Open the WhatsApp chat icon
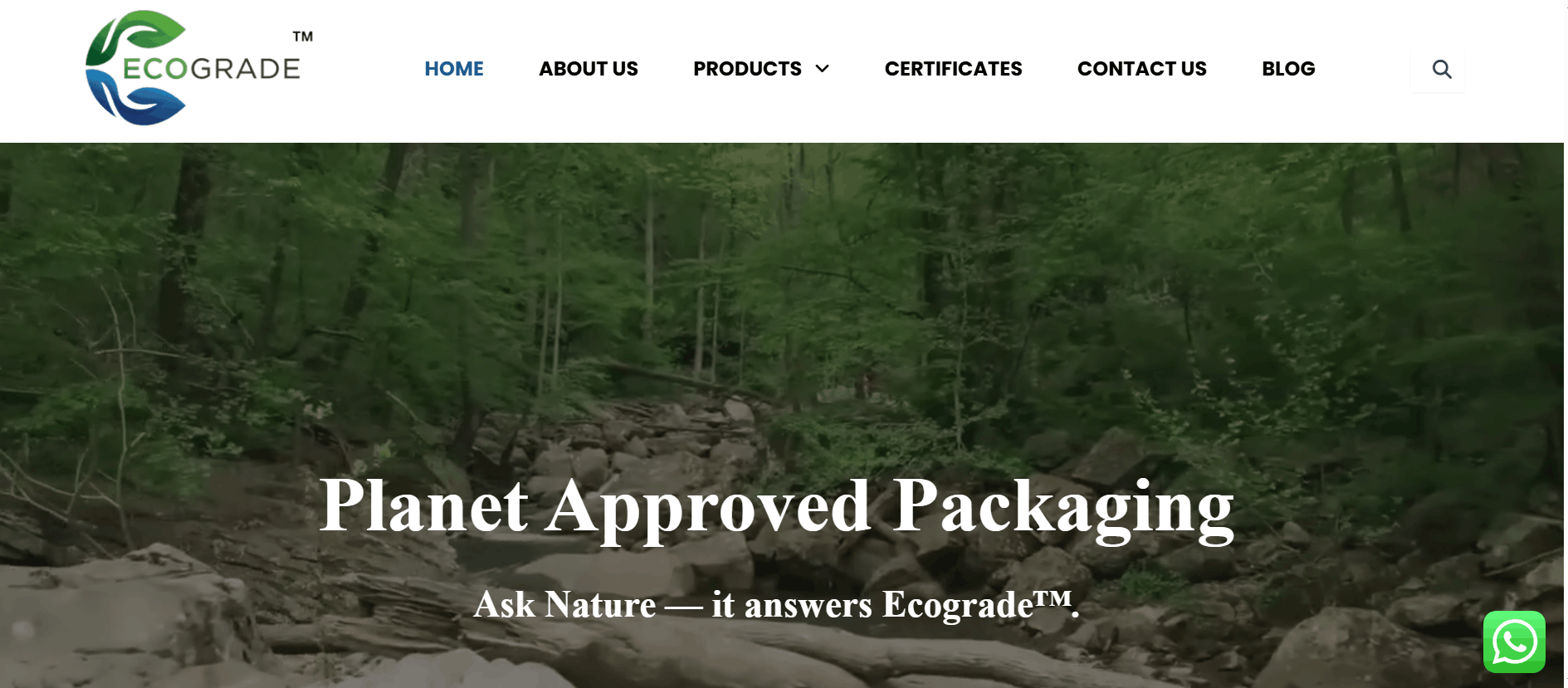Image resolution: width=1568 pixels, height=688 pixels. (x=1514, y=642)
